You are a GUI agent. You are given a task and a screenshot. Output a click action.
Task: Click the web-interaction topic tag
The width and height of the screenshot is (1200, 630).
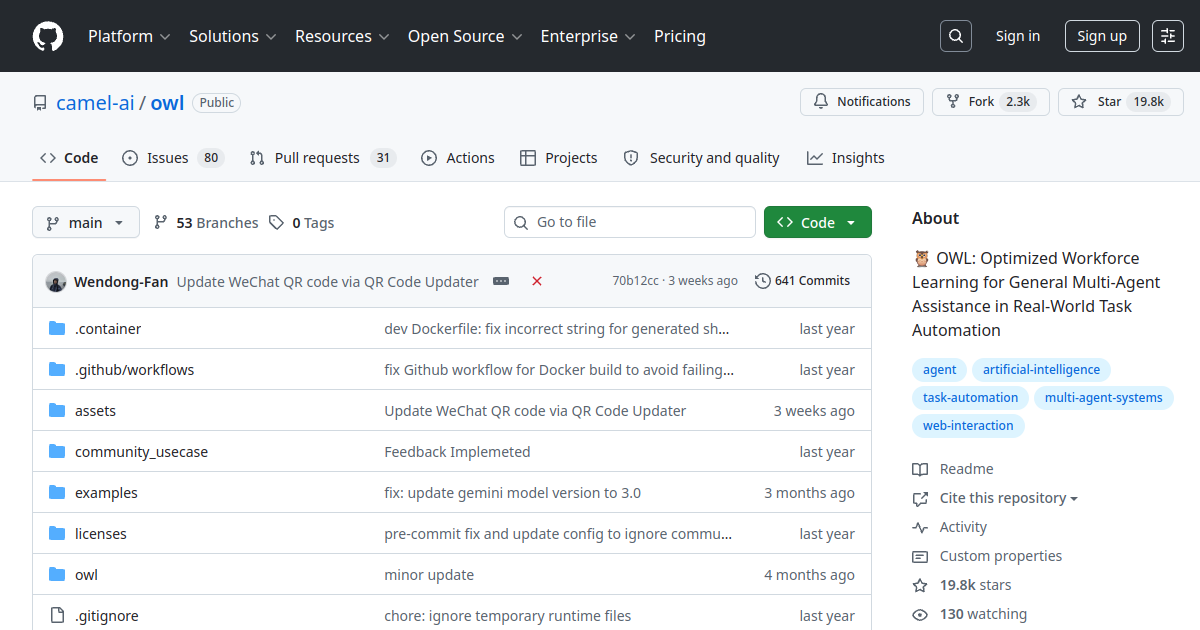click(968, 426)
